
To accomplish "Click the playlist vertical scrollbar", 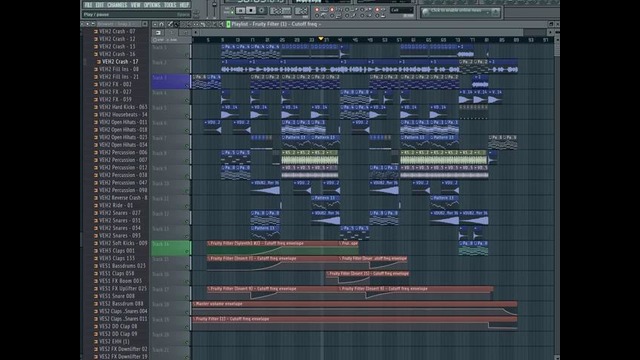I will [x=557, y=196].
